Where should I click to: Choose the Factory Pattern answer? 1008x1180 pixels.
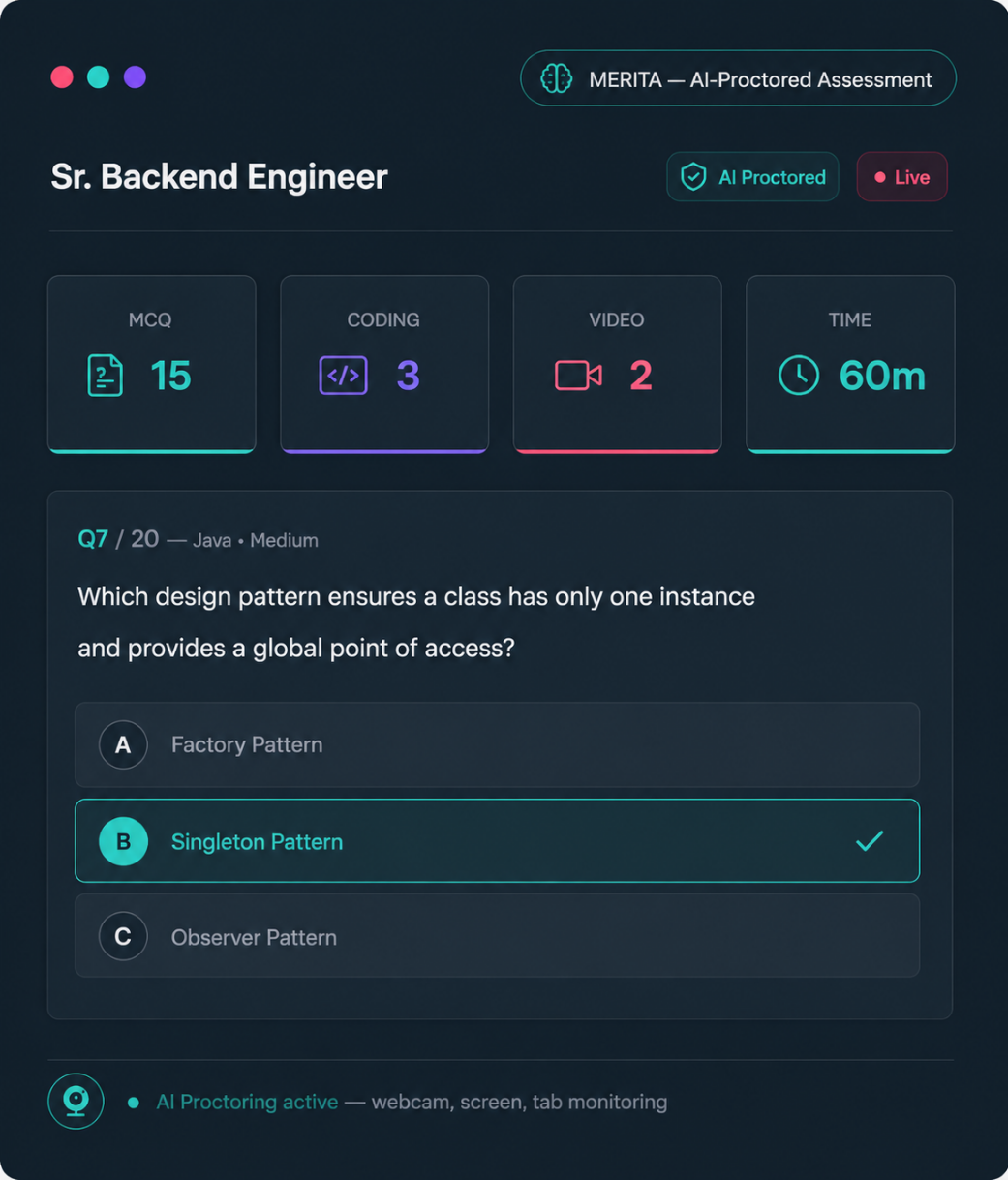point(497,744)
